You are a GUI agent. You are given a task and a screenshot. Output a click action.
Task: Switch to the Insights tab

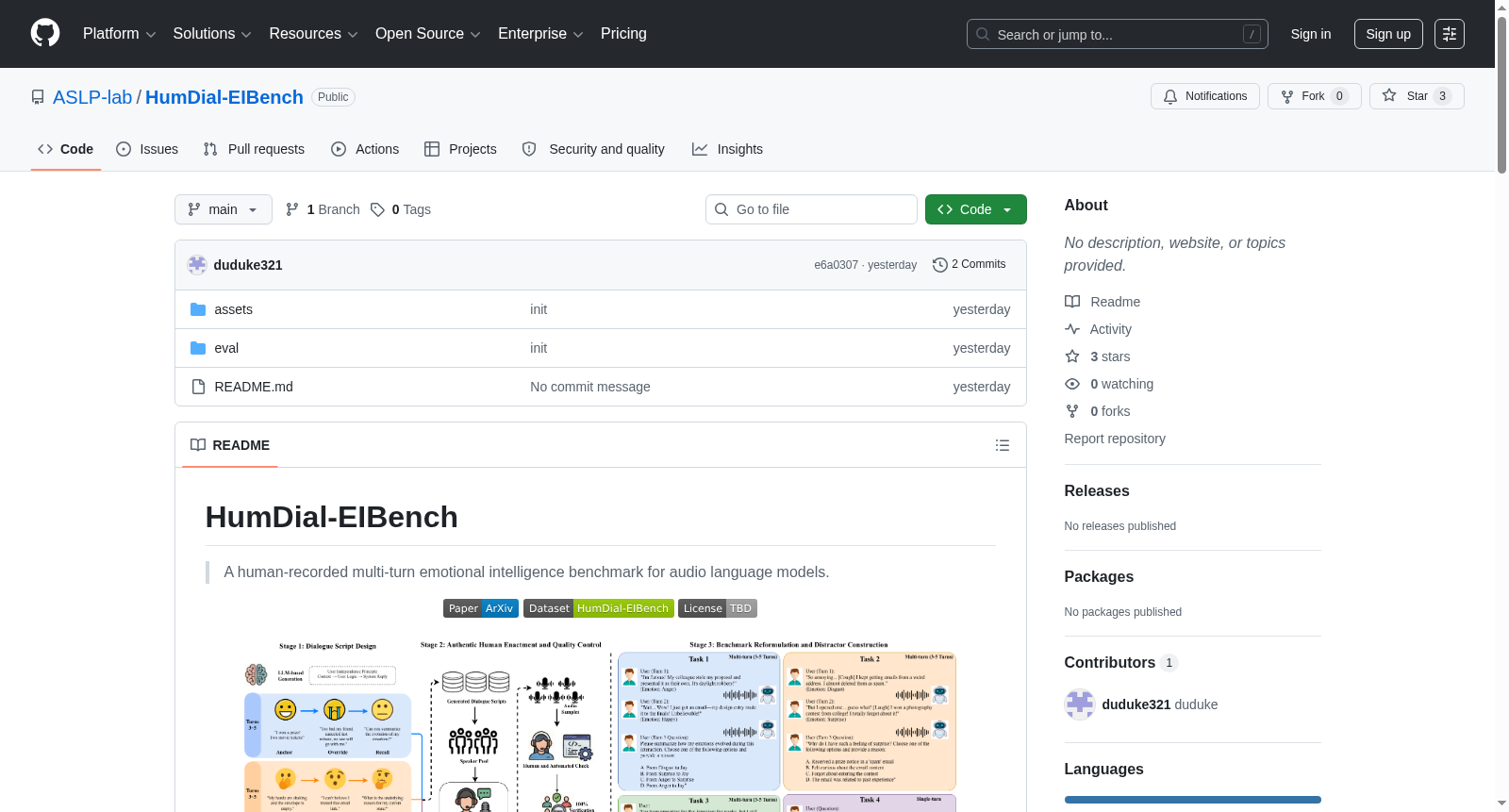click(x=727, y=149)
